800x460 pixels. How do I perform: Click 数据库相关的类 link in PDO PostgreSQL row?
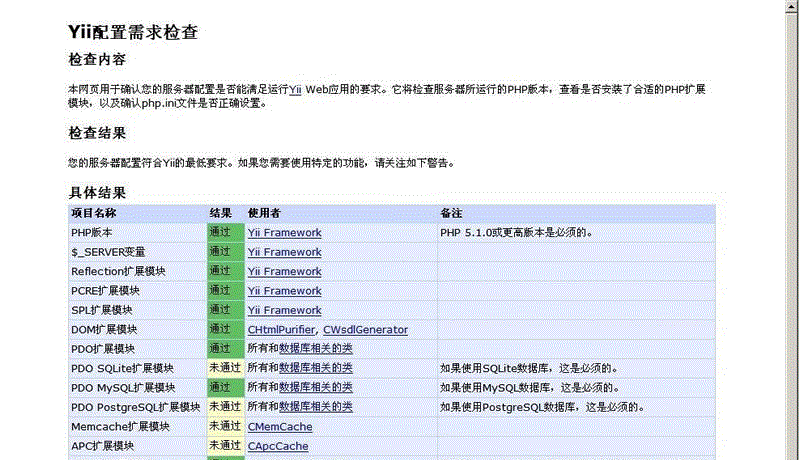coord(315,407)
